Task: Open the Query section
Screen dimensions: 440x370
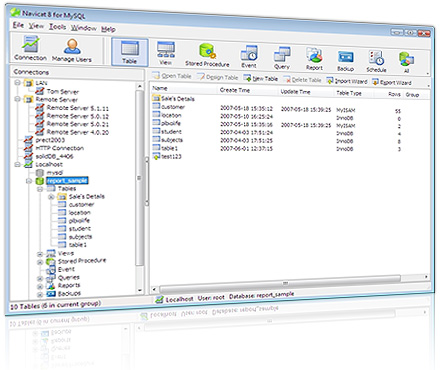Action: tap(282, 58)
